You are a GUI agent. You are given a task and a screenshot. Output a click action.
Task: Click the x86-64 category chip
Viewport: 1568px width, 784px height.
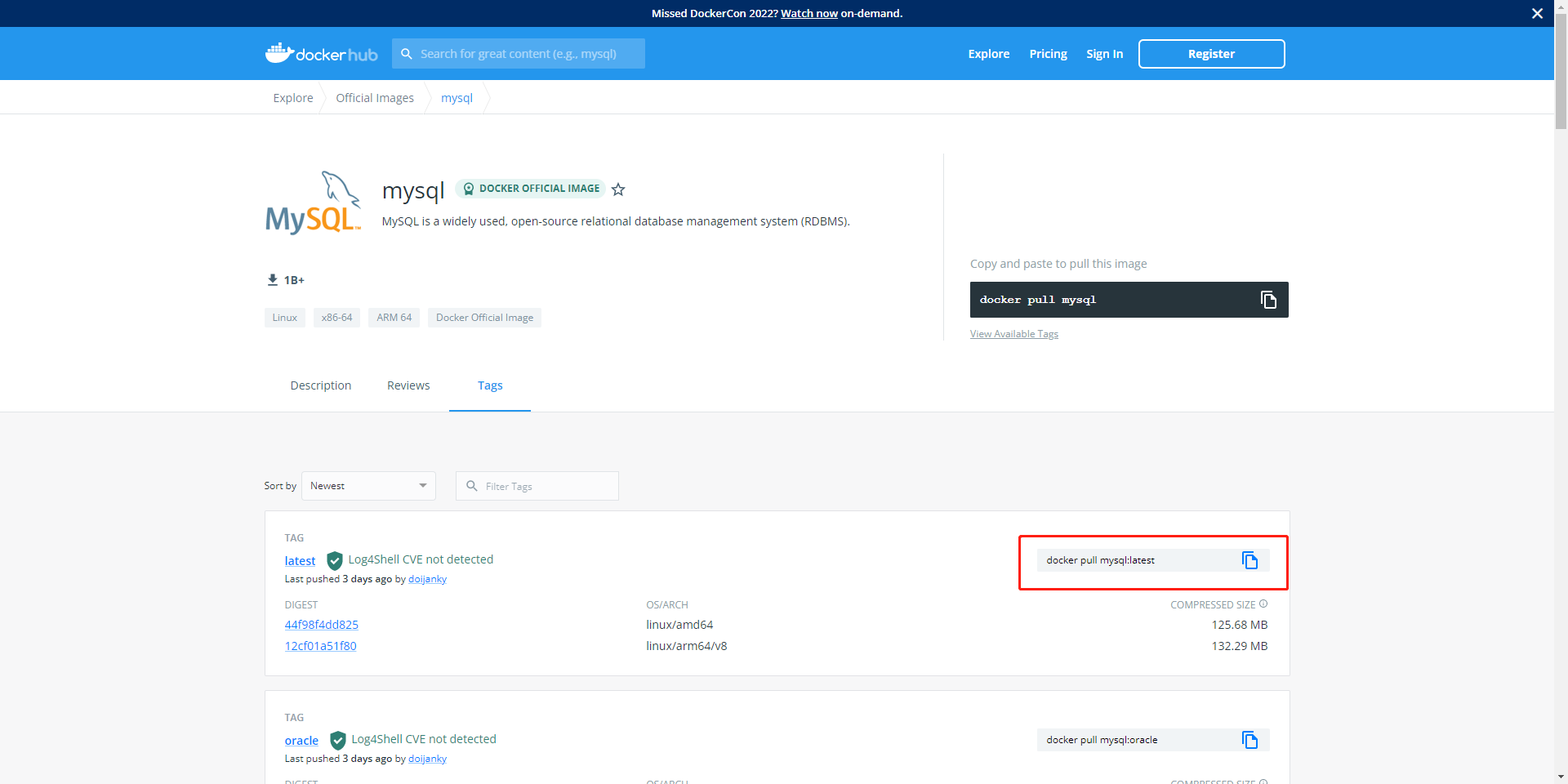[x=336, y=318]
